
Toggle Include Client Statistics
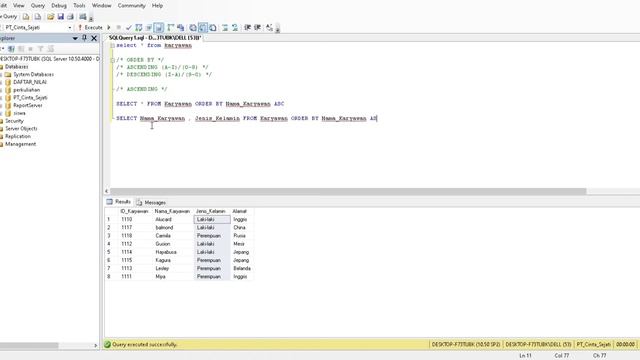point(180,27)
